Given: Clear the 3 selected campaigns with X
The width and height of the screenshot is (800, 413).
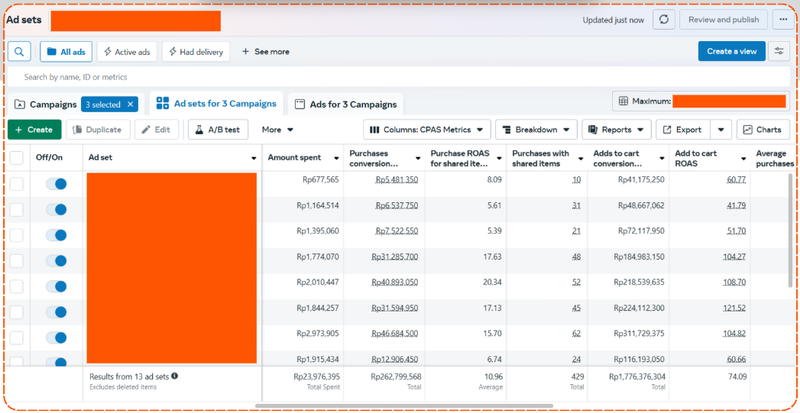Looking at the screenshot, I should click(x=130, y=104).
